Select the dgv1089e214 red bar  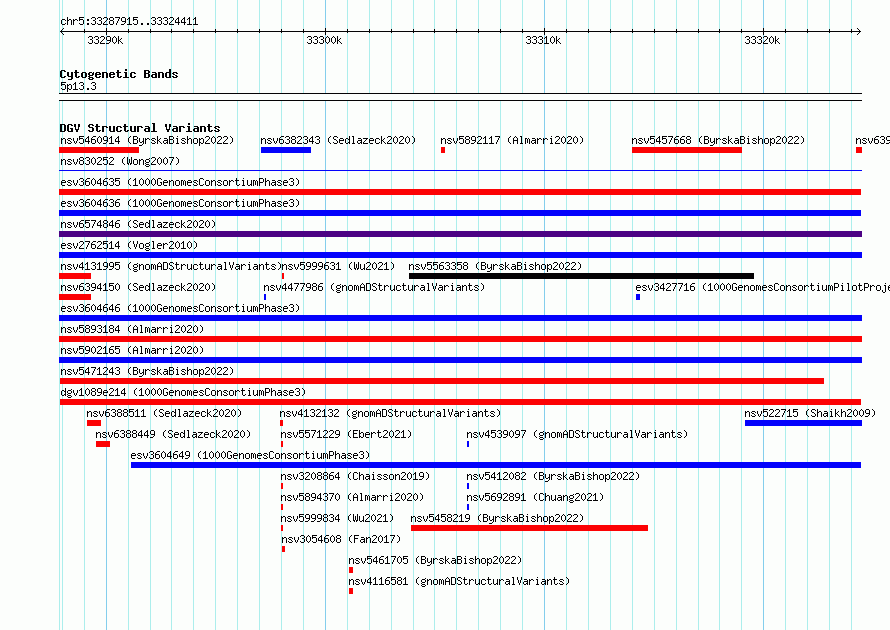point(460,402)
